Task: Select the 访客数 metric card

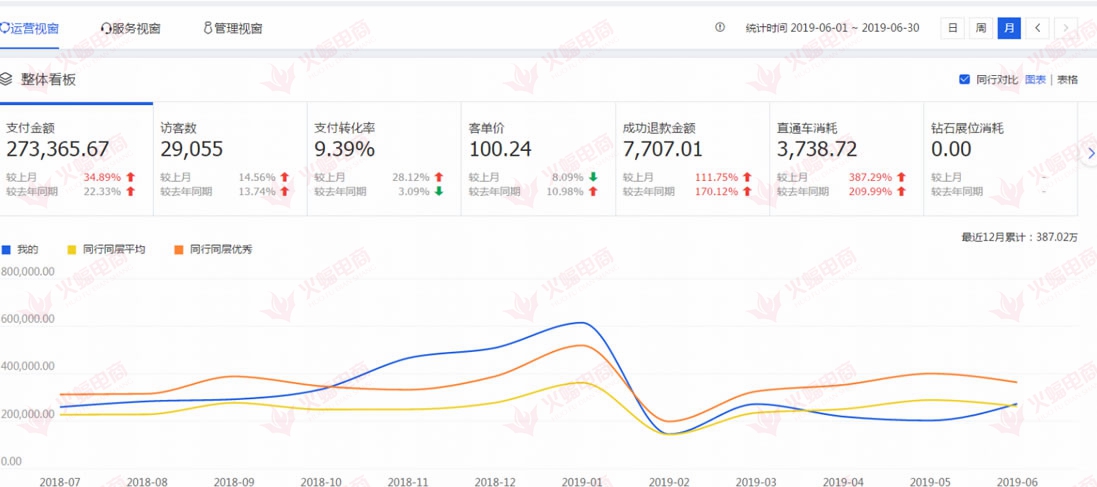Action: point(230,157)
